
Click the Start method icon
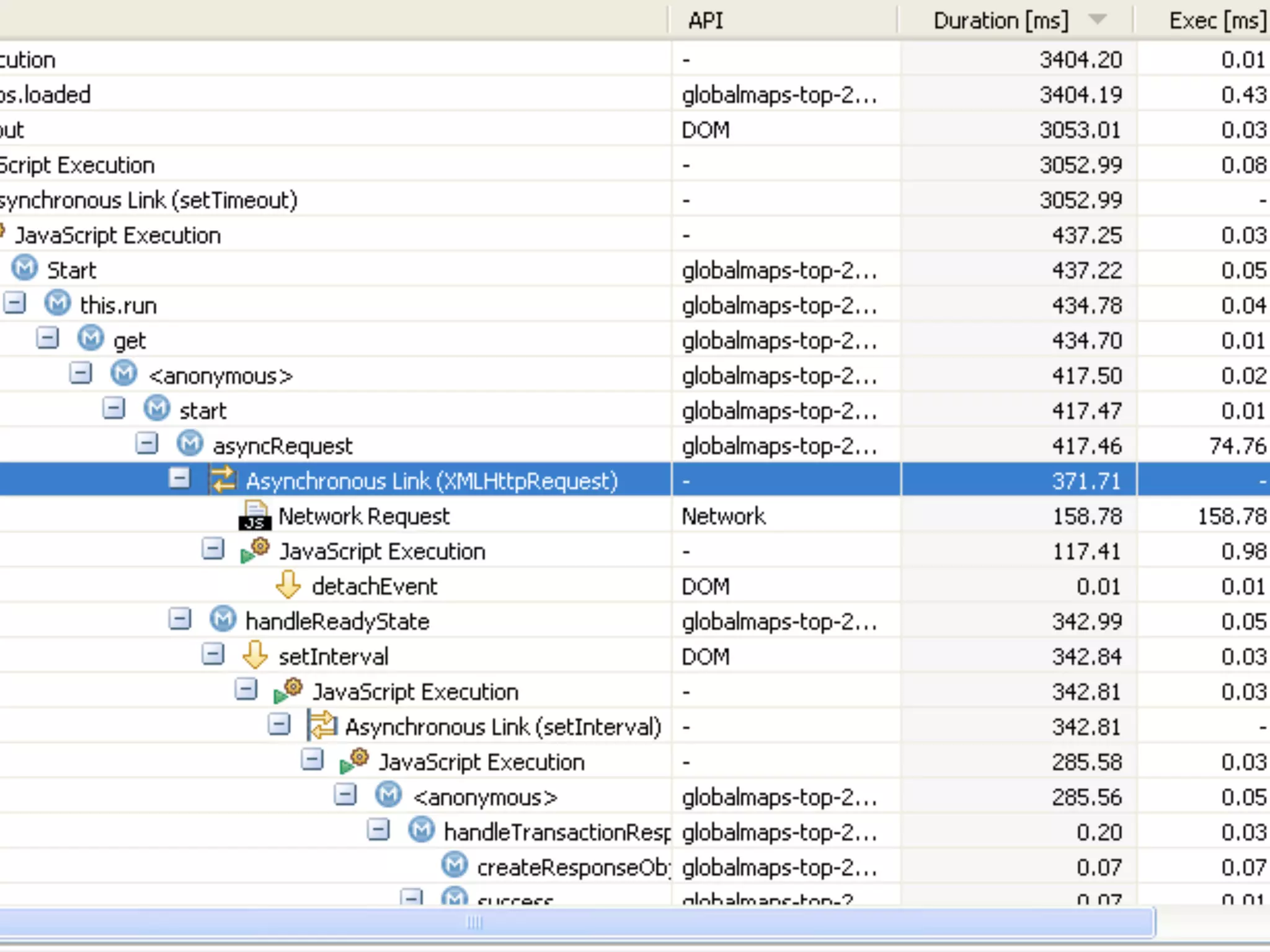25,269
